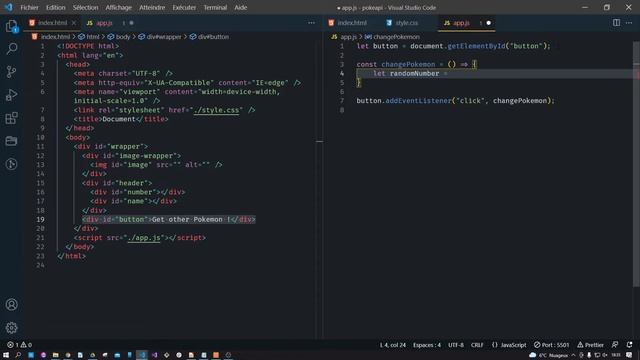Open the Explorer view in activity bar

tap(11, 26)
